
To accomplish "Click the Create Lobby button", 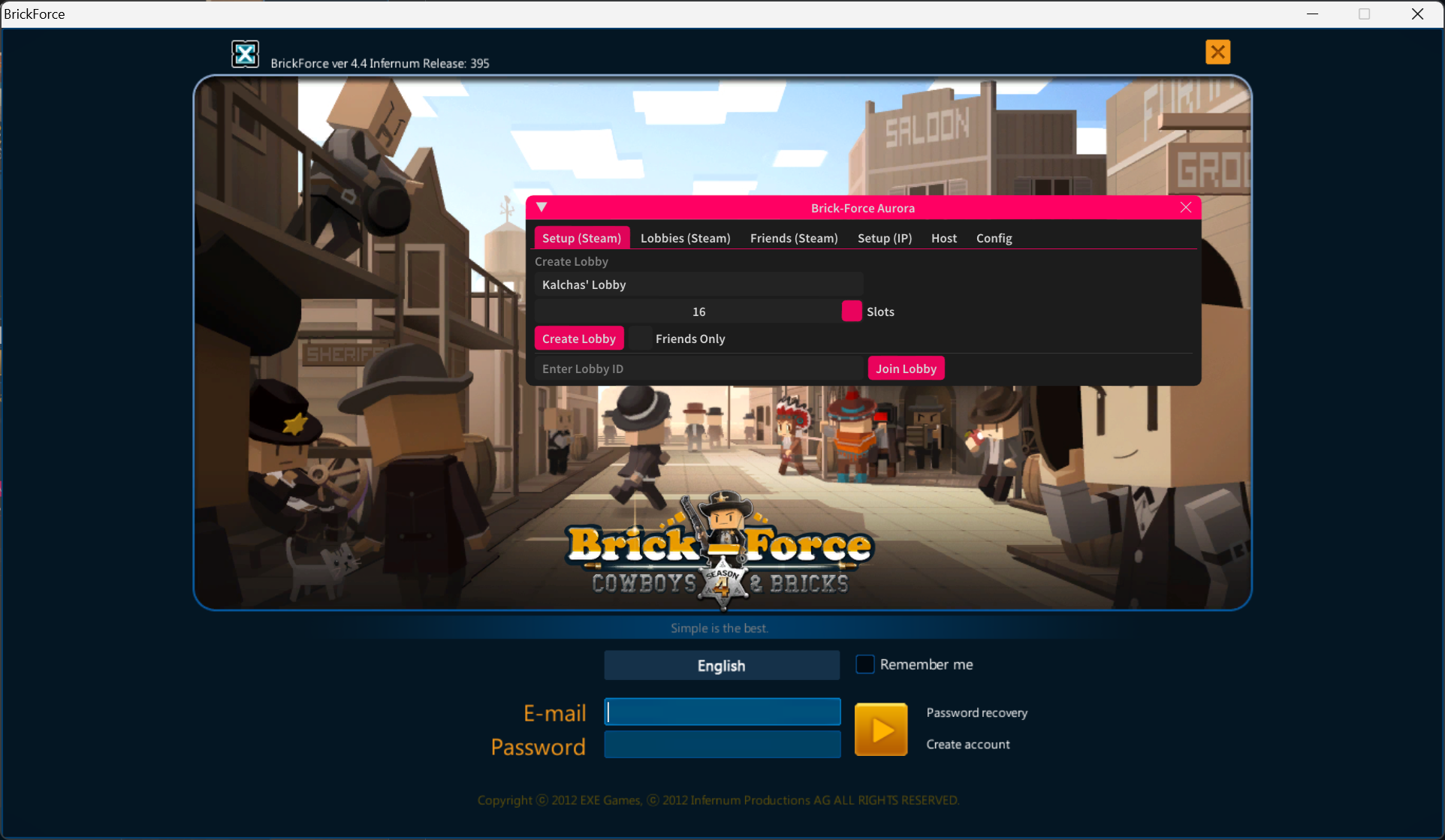I will [x=578, y=339].
